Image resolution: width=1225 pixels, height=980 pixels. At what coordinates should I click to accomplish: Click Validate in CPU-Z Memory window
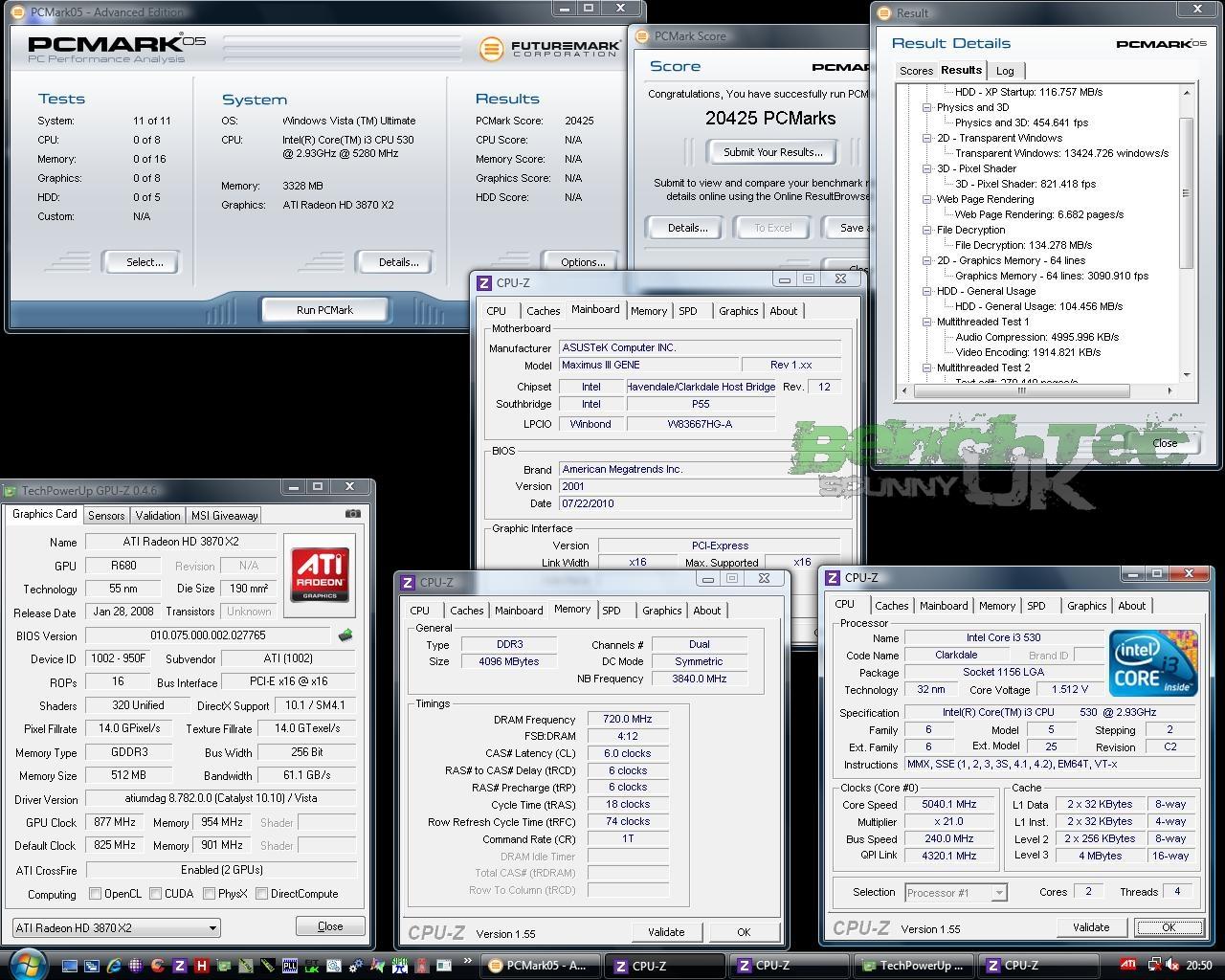tap(666, 932)
